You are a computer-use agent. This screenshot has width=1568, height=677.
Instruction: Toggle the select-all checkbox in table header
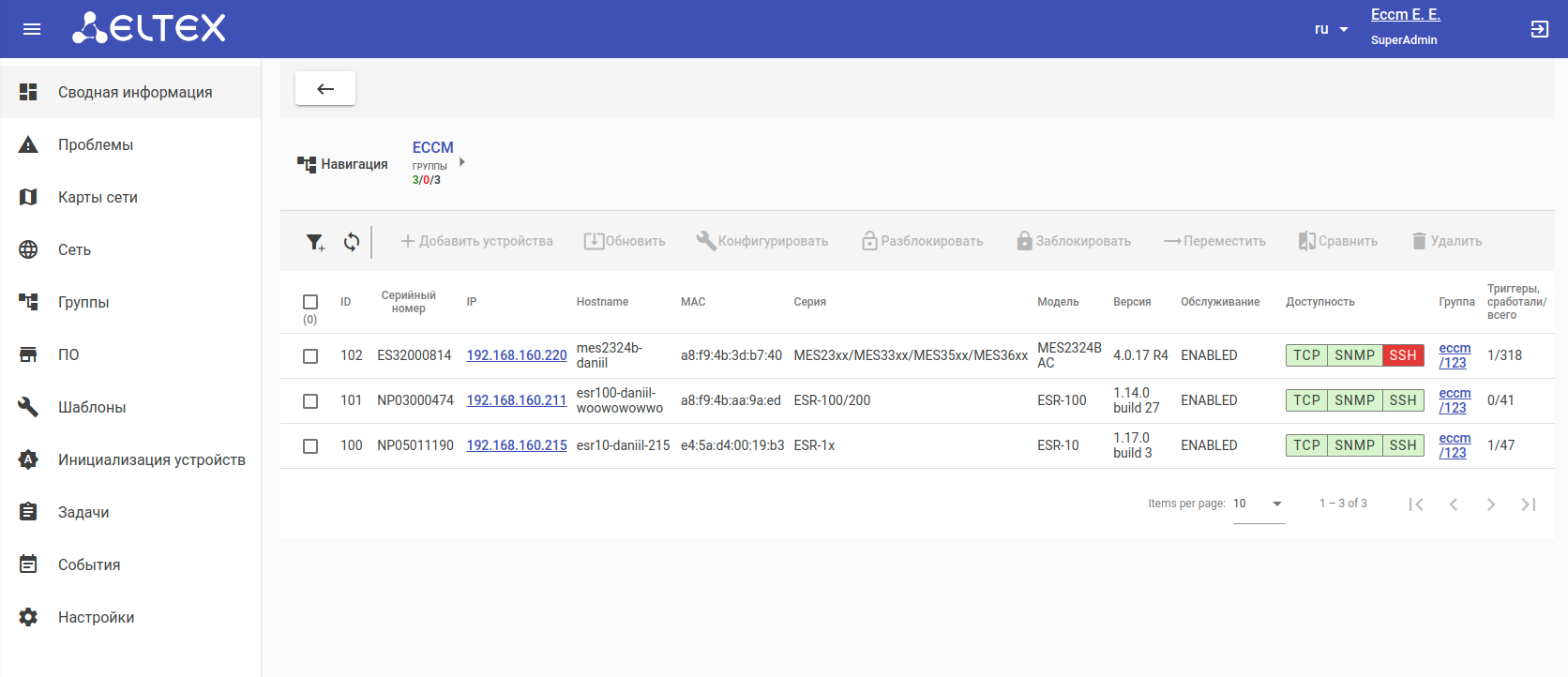310,302
